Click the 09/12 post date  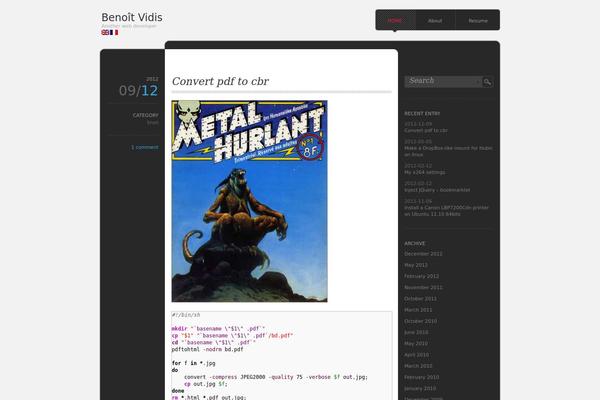(x=138, y=91)
